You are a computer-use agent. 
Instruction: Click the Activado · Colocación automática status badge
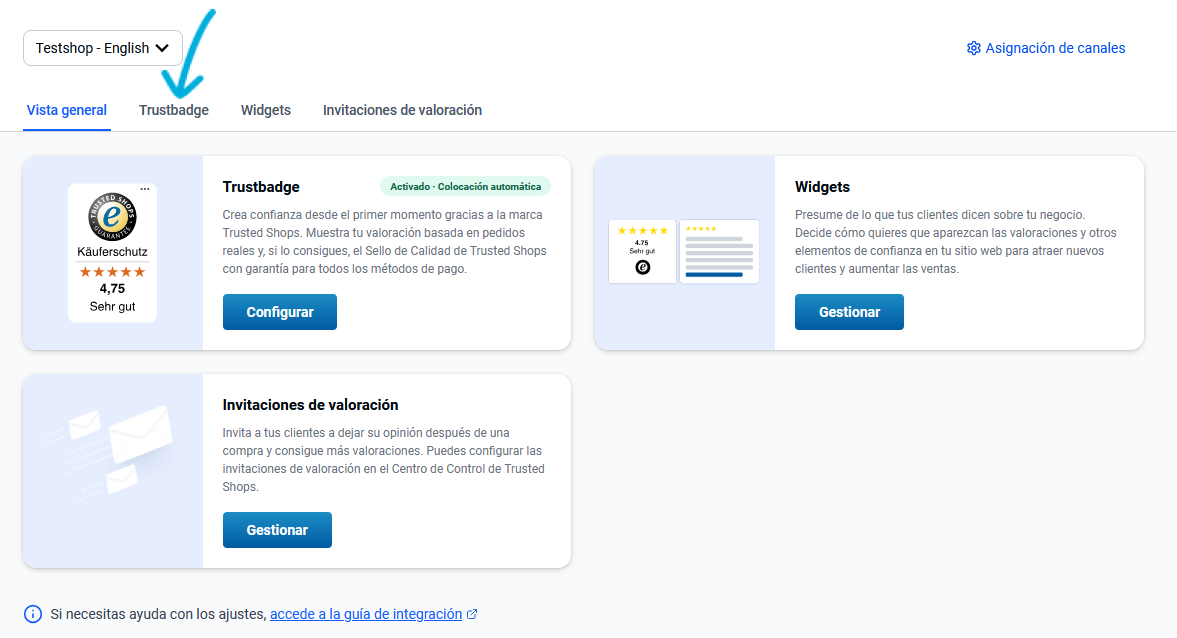(465, 186)
